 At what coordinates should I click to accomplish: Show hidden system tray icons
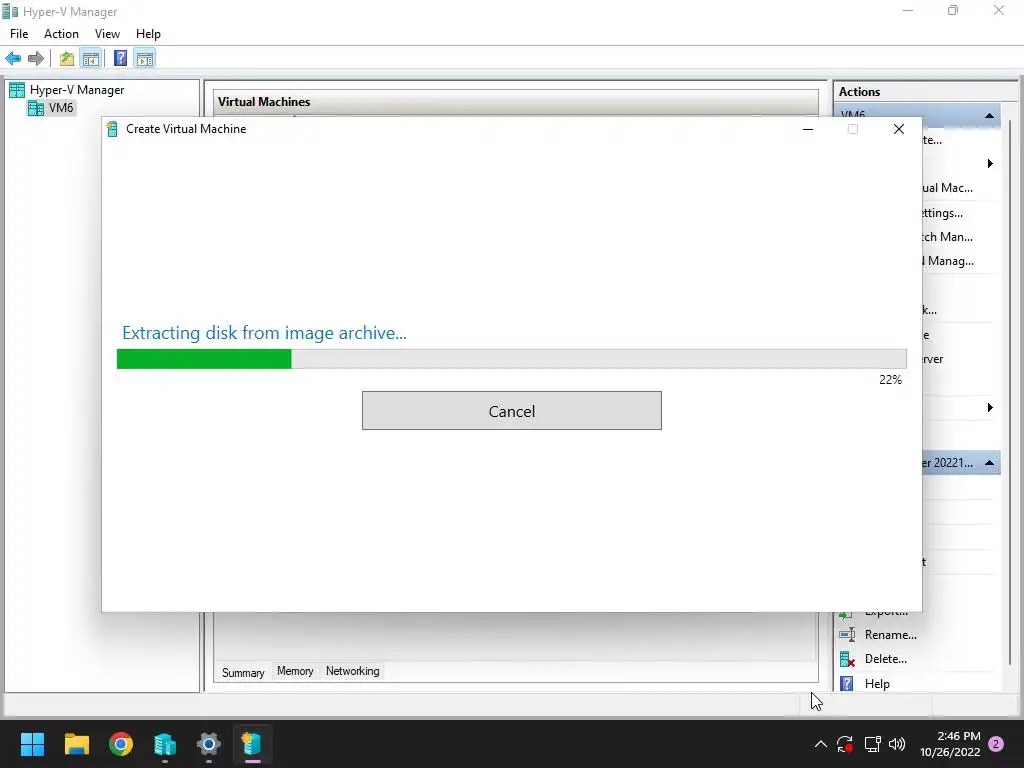pos(820,744)
